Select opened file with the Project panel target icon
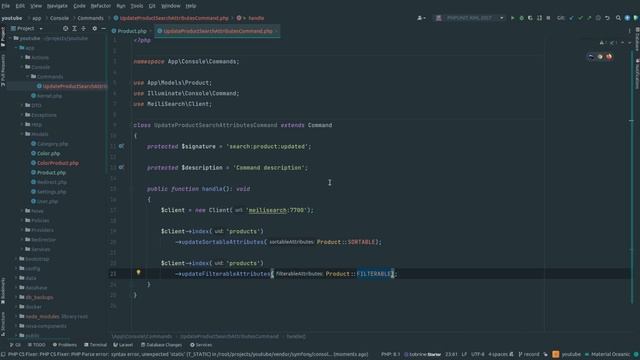 pyautogui.click(x=65, y=29)
